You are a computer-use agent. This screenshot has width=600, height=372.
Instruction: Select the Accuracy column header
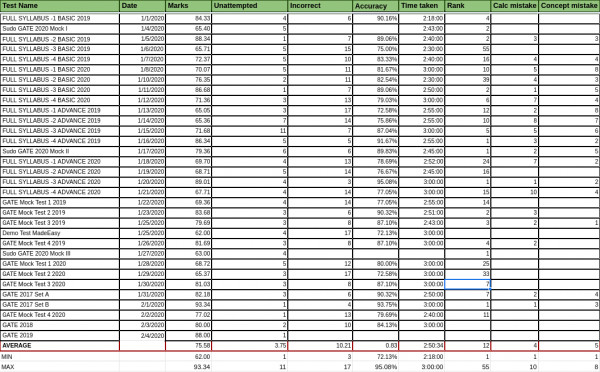pos(375,6)
